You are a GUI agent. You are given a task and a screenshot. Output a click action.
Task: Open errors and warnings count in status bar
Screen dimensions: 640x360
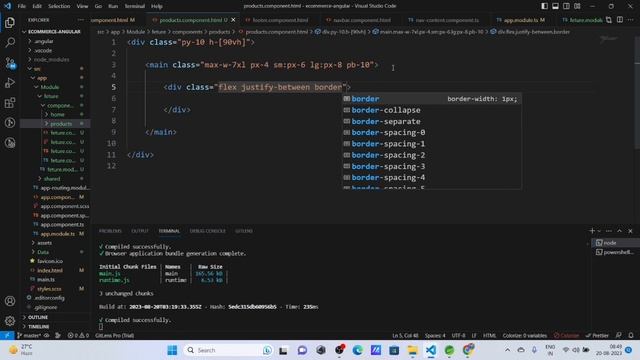[78, 336]
